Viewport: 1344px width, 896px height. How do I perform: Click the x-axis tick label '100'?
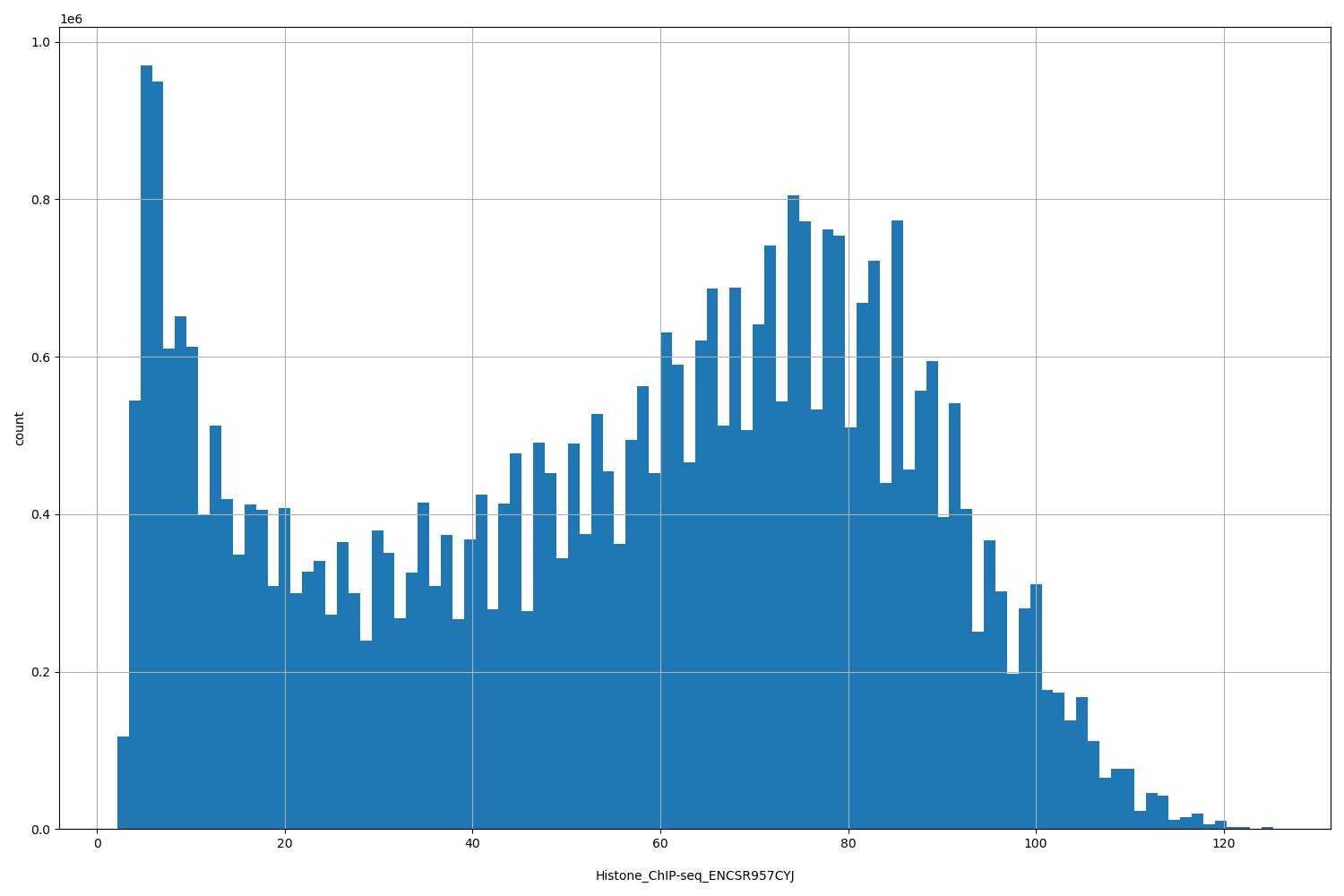pos(1036,843)
